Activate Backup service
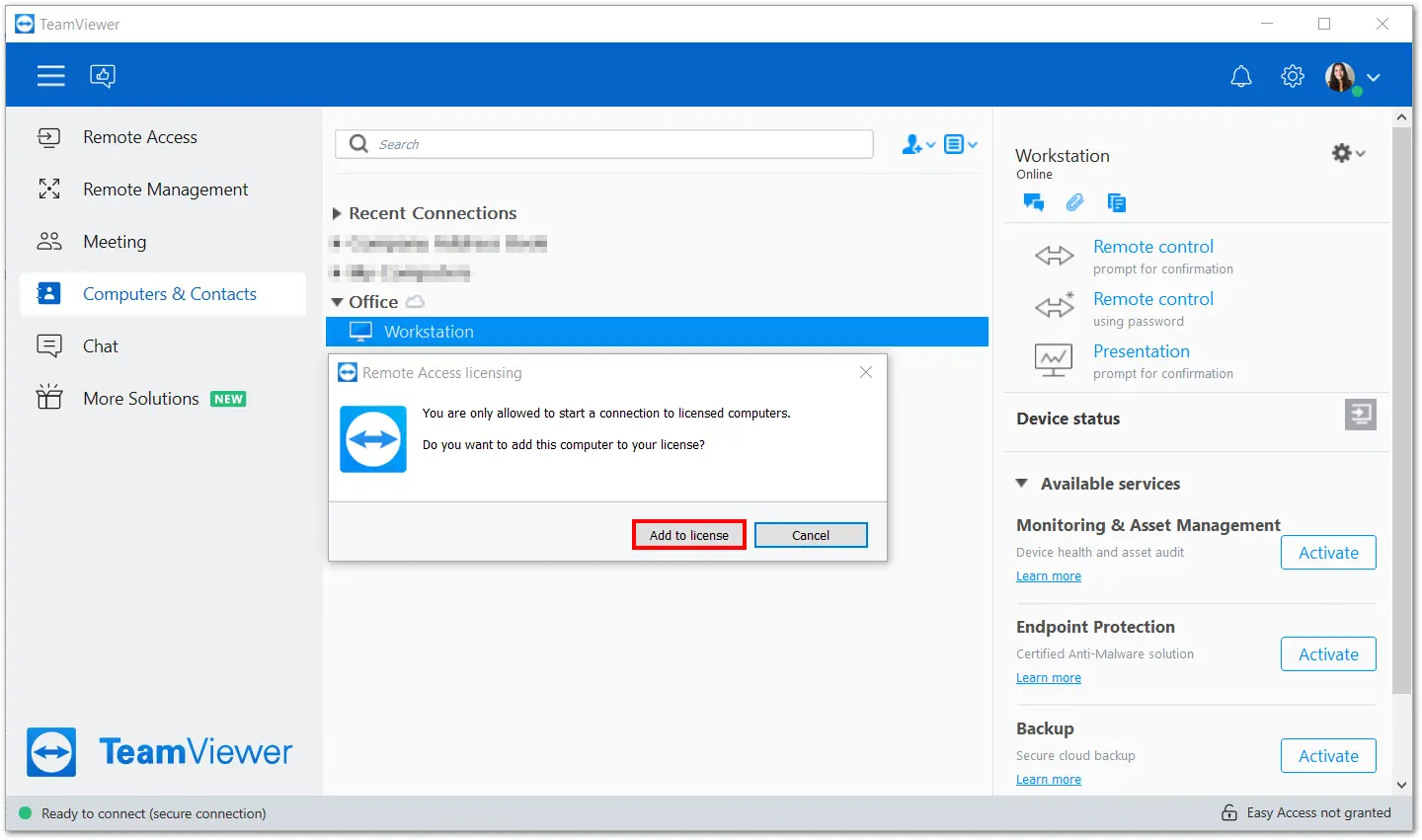This screenshot has height=840, width=1422. (1328, 756)
